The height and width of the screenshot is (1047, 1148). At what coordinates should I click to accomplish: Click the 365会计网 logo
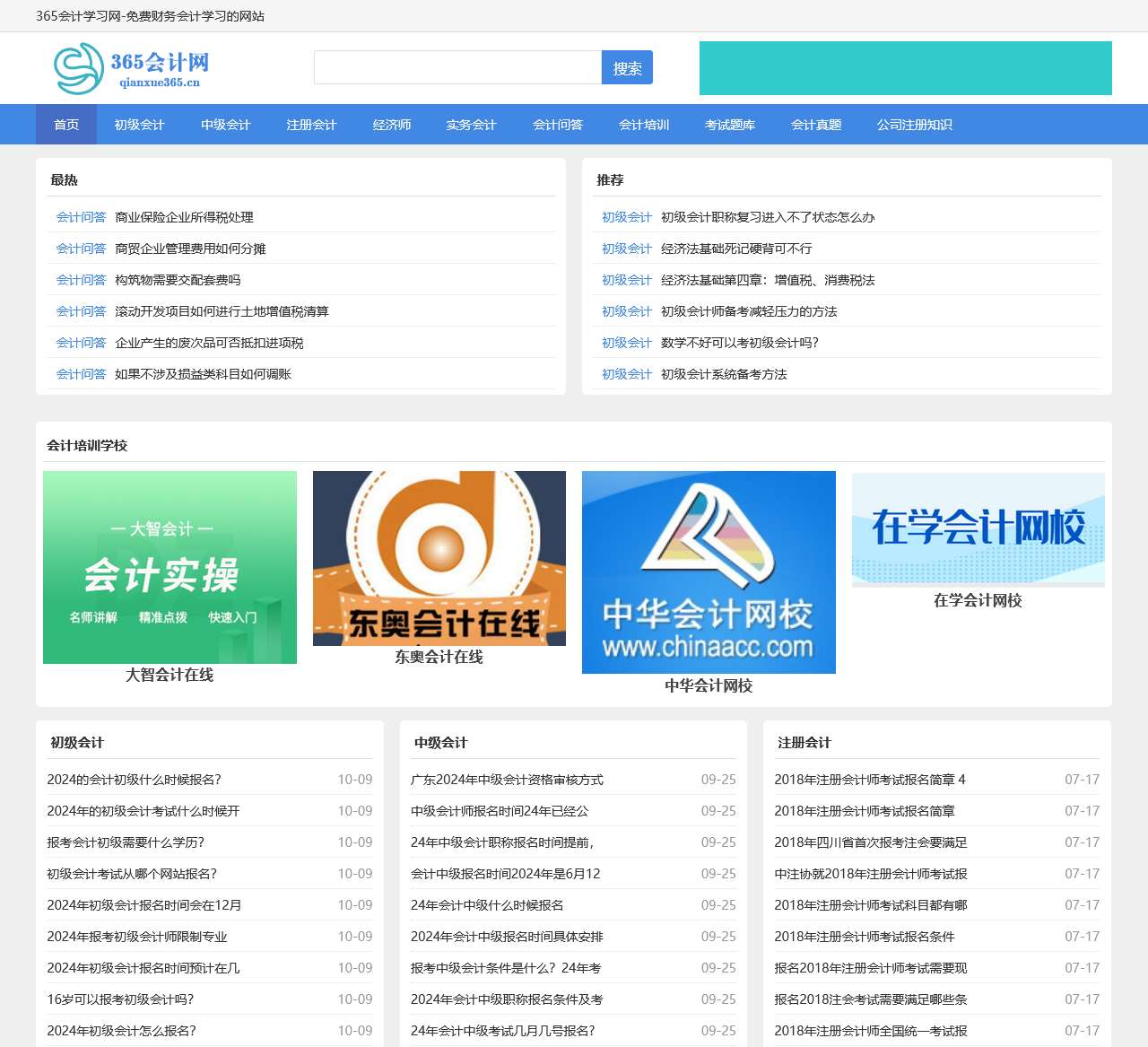tap(131, 69)
